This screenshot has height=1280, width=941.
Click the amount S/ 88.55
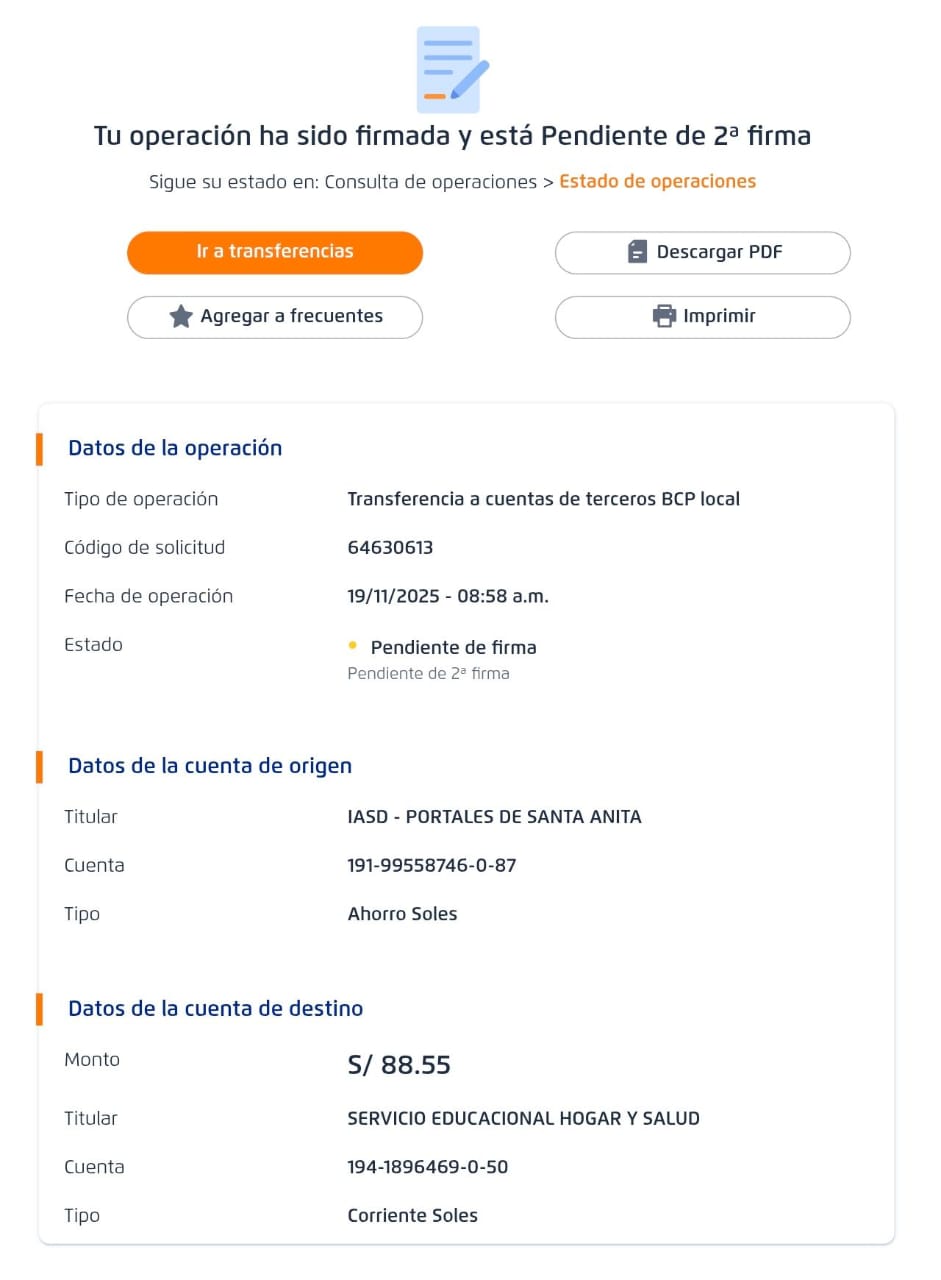click(399, 1065)
